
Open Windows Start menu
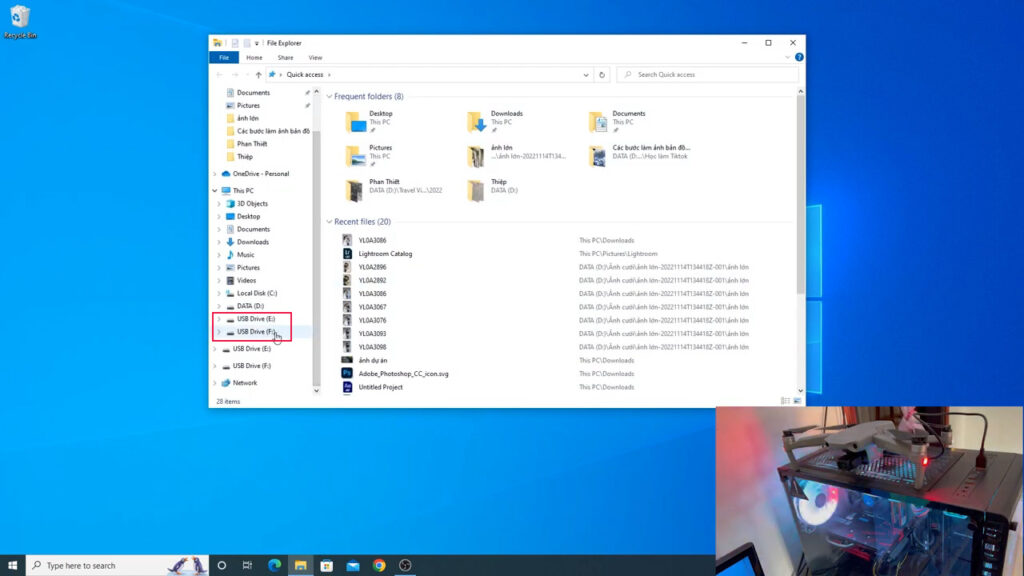tap(12, 566)
